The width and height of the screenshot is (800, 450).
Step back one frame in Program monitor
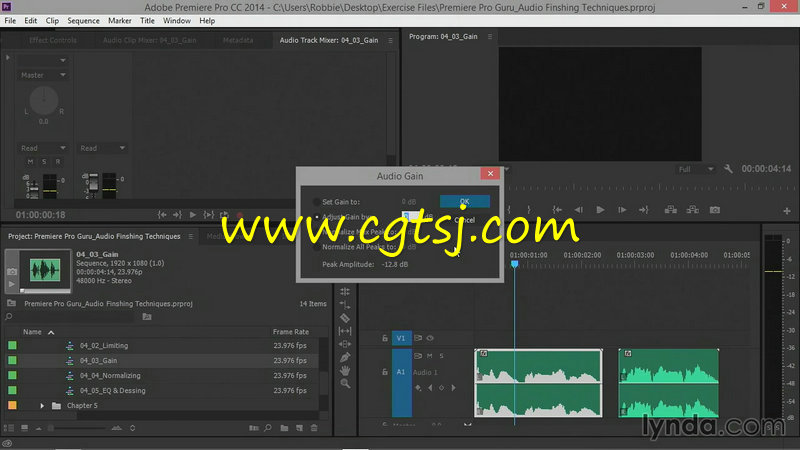(579, 210)
